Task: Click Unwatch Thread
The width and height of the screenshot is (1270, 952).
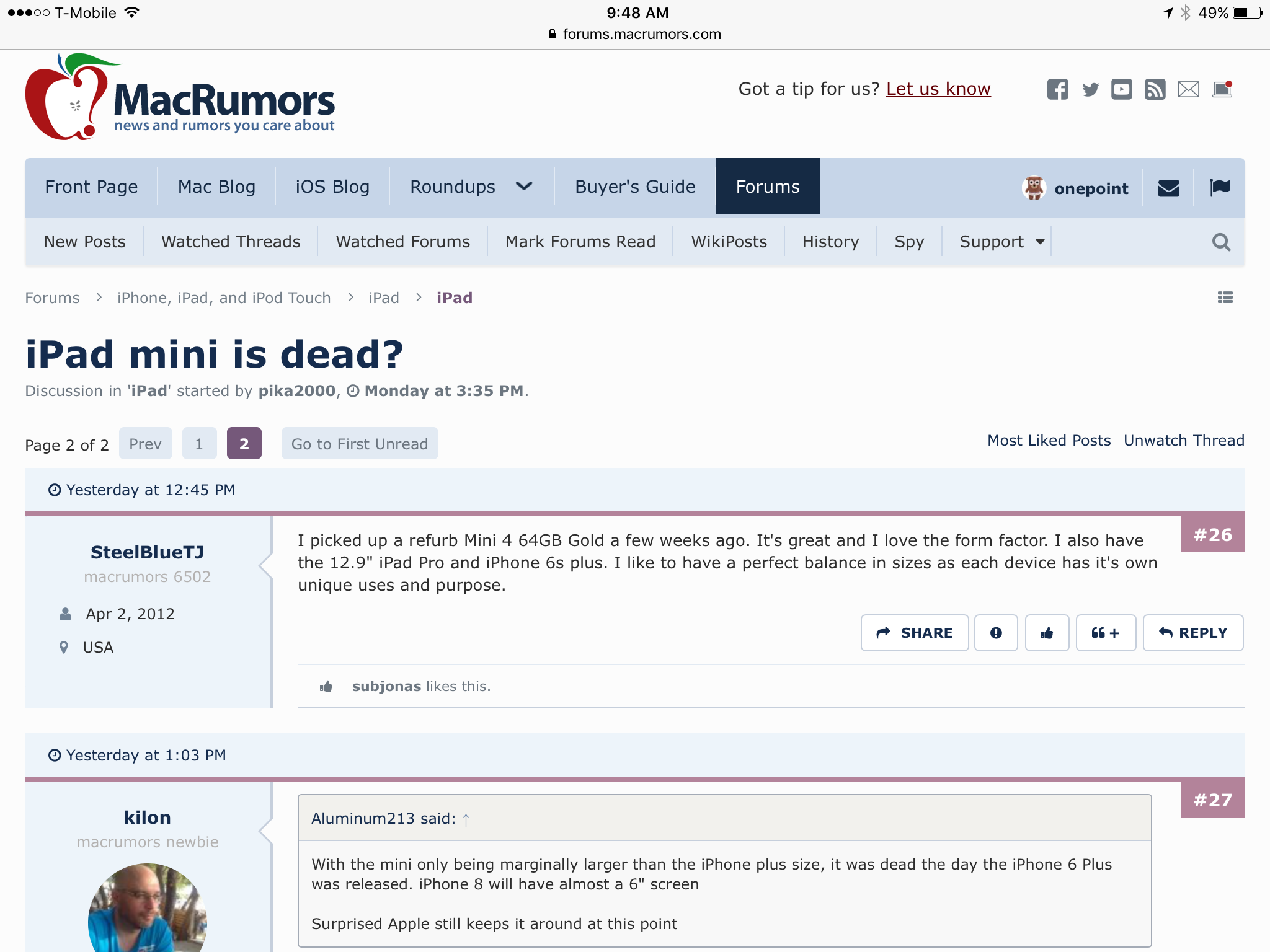Action: pyautogui.click(x=1184, y=441)
